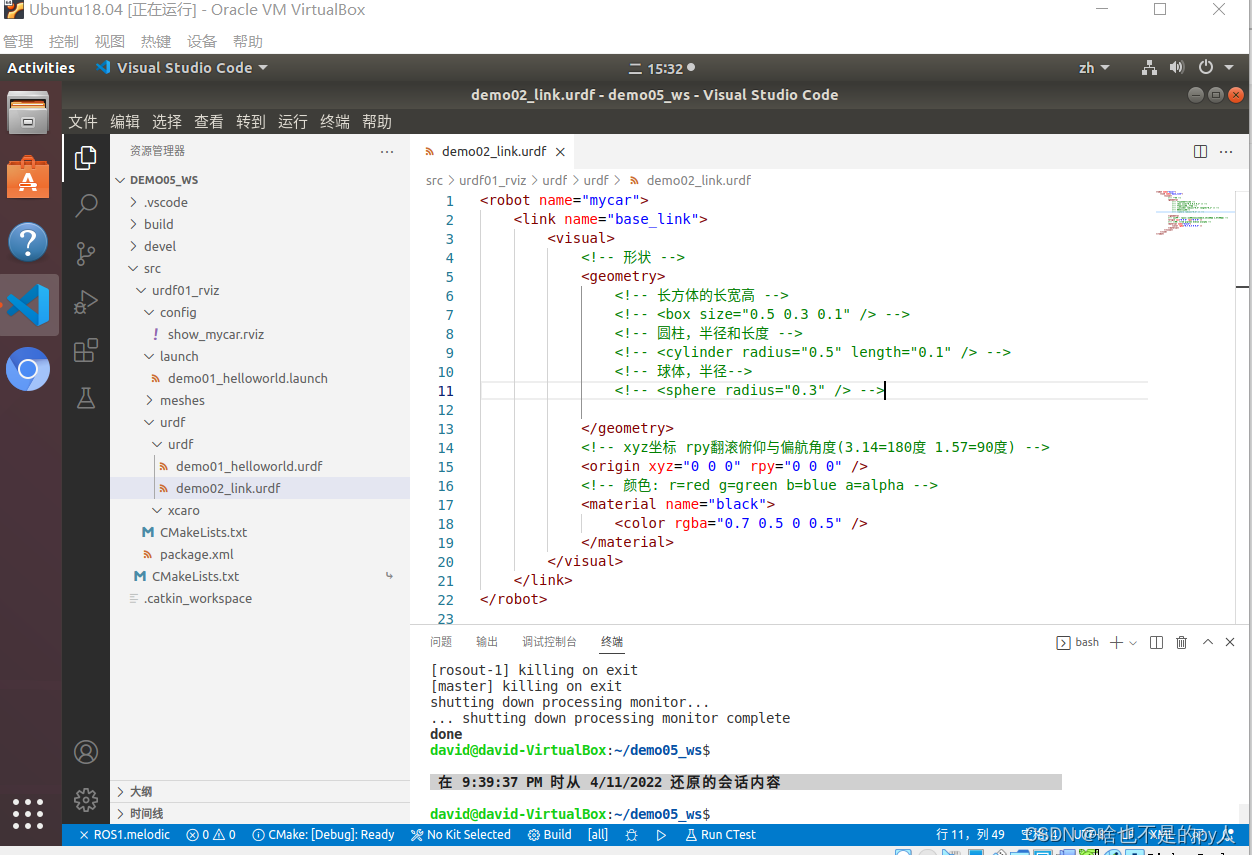Split the editor to the right

1201,151
